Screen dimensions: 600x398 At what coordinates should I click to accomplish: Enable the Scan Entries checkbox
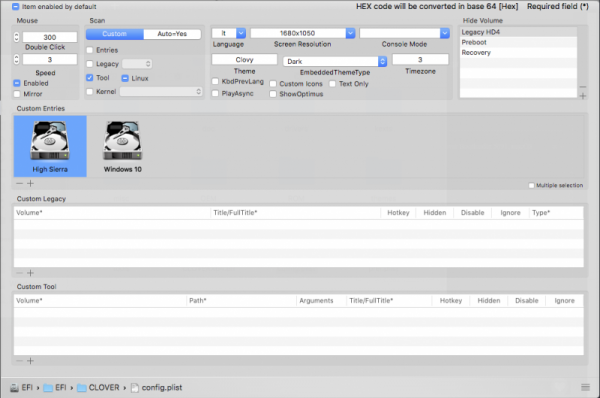click(x=90, y=50)
